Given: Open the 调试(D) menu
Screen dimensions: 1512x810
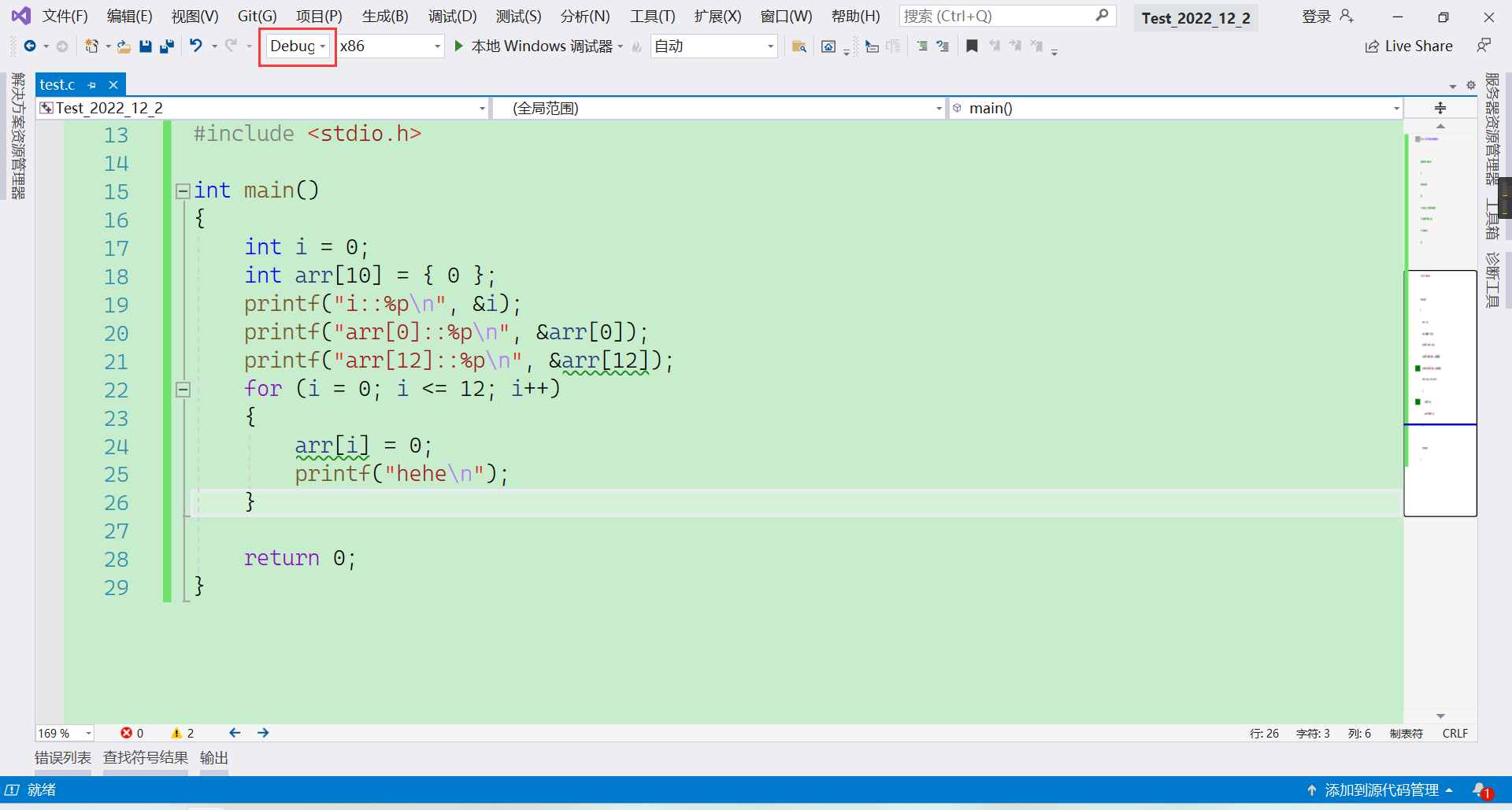Looking at the screenshot, I should pyautogui.click(x=452, y=16).
